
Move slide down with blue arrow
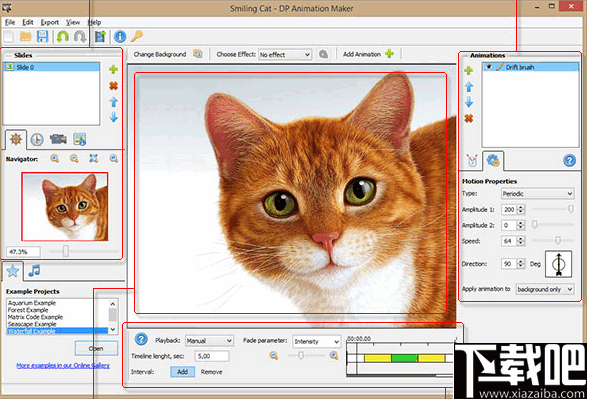click(x=113, y=118)
